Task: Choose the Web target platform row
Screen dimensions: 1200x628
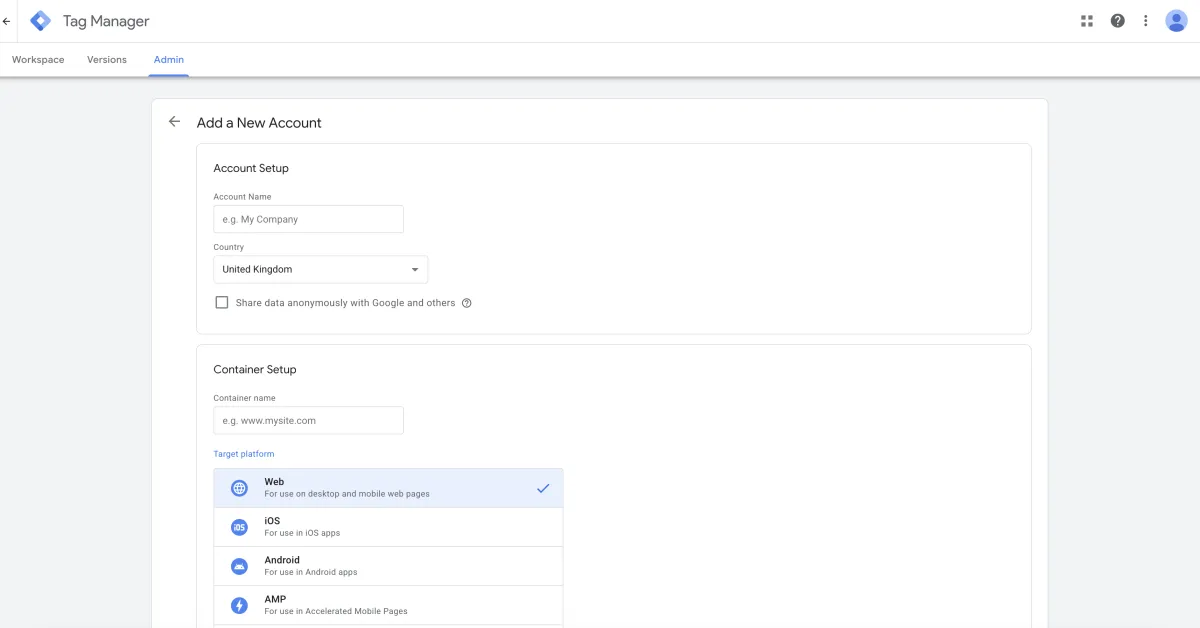Action: 388,488
